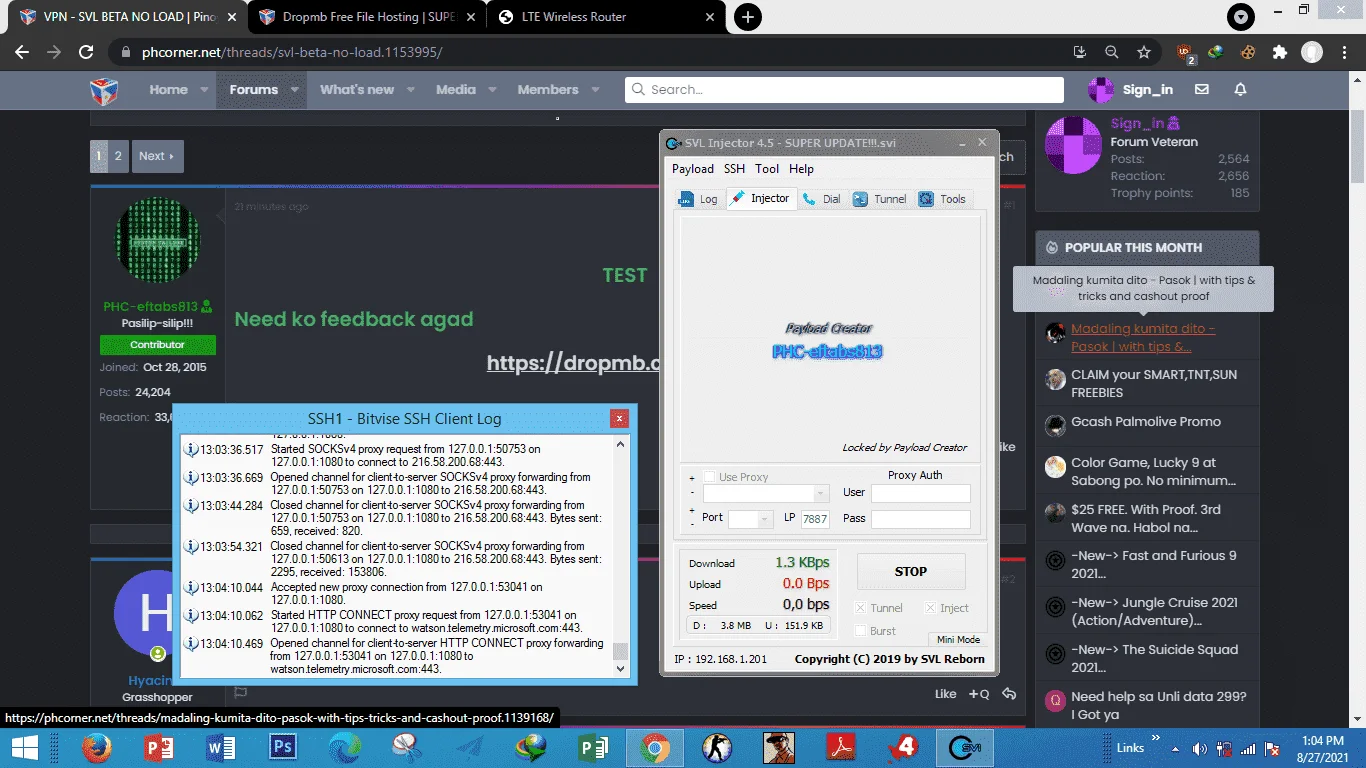The width and height of the screenshot is (1366, 768).
Task: Open the Chrome extensions puzzle icon
Action: tap(1280, 52)
